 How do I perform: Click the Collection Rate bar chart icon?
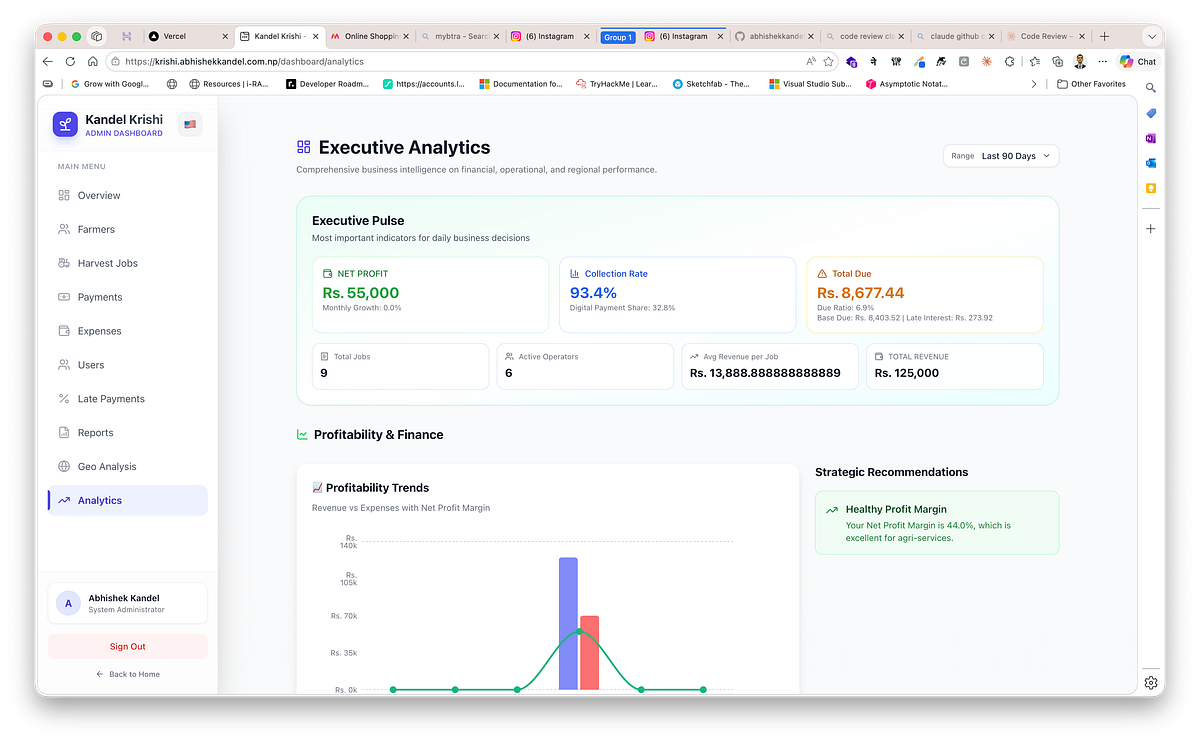pyautogui.click(x=575, y=273)
